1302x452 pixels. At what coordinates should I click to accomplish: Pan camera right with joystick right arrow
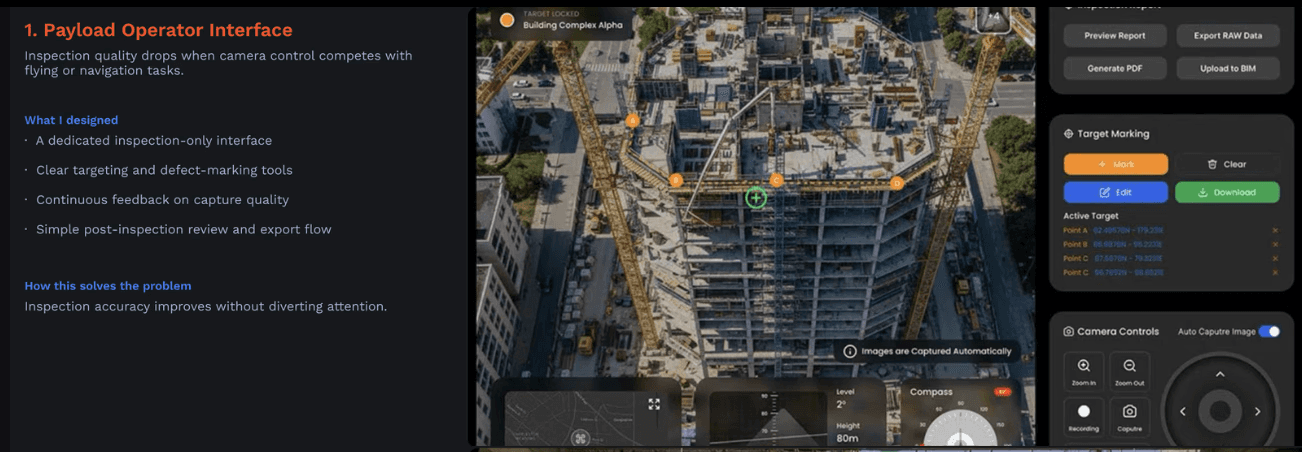1257,411
